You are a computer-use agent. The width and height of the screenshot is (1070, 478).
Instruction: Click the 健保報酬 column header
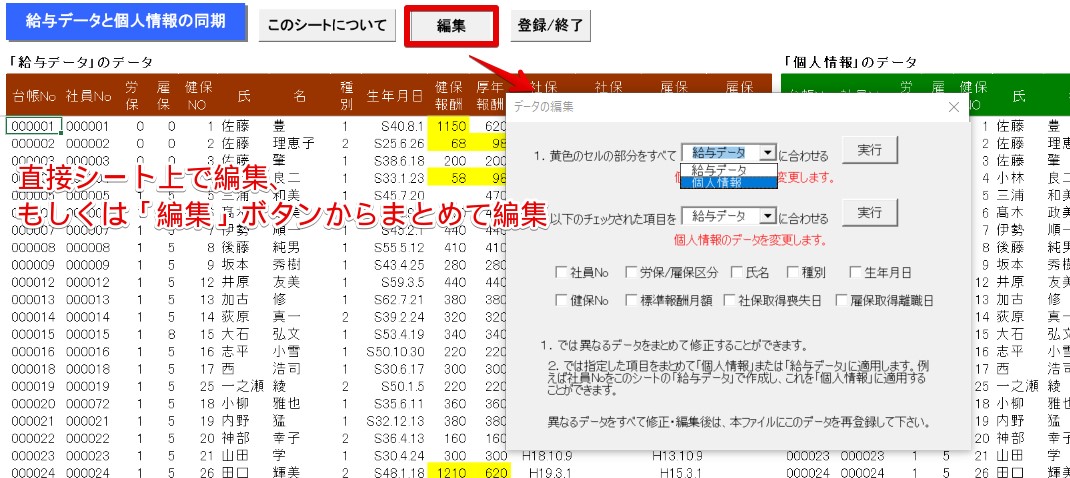(450, 96)
